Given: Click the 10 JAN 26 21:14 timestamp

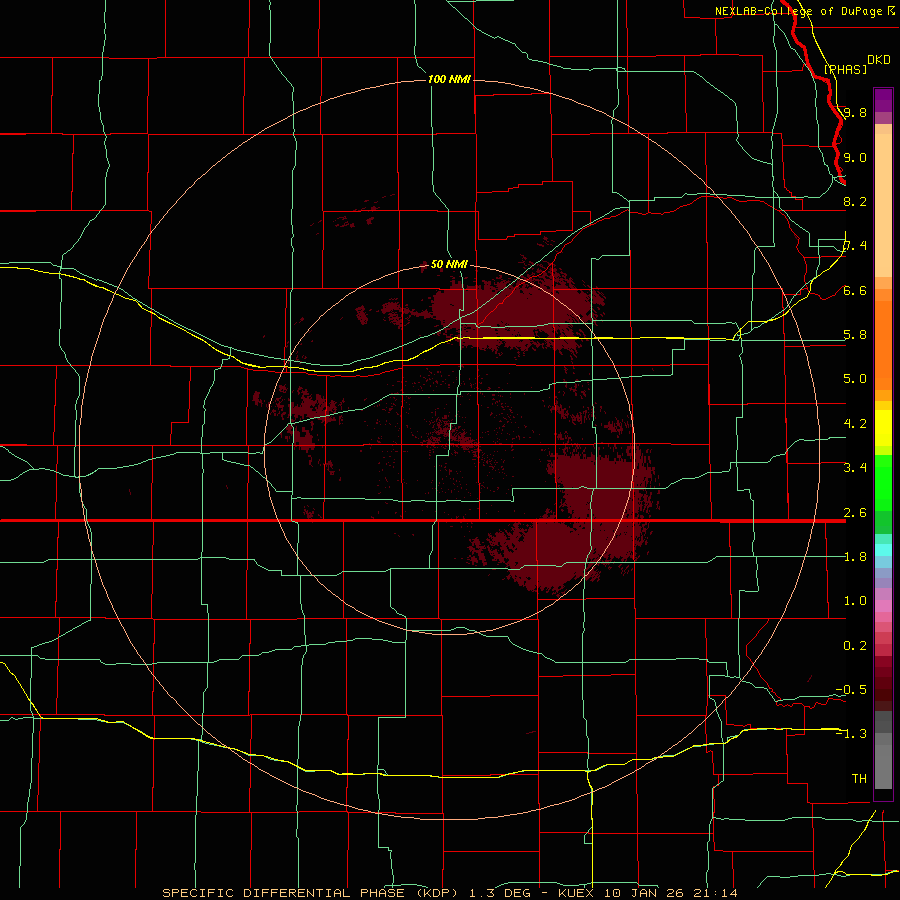Looking at the screenshot, I should (670, 893).
